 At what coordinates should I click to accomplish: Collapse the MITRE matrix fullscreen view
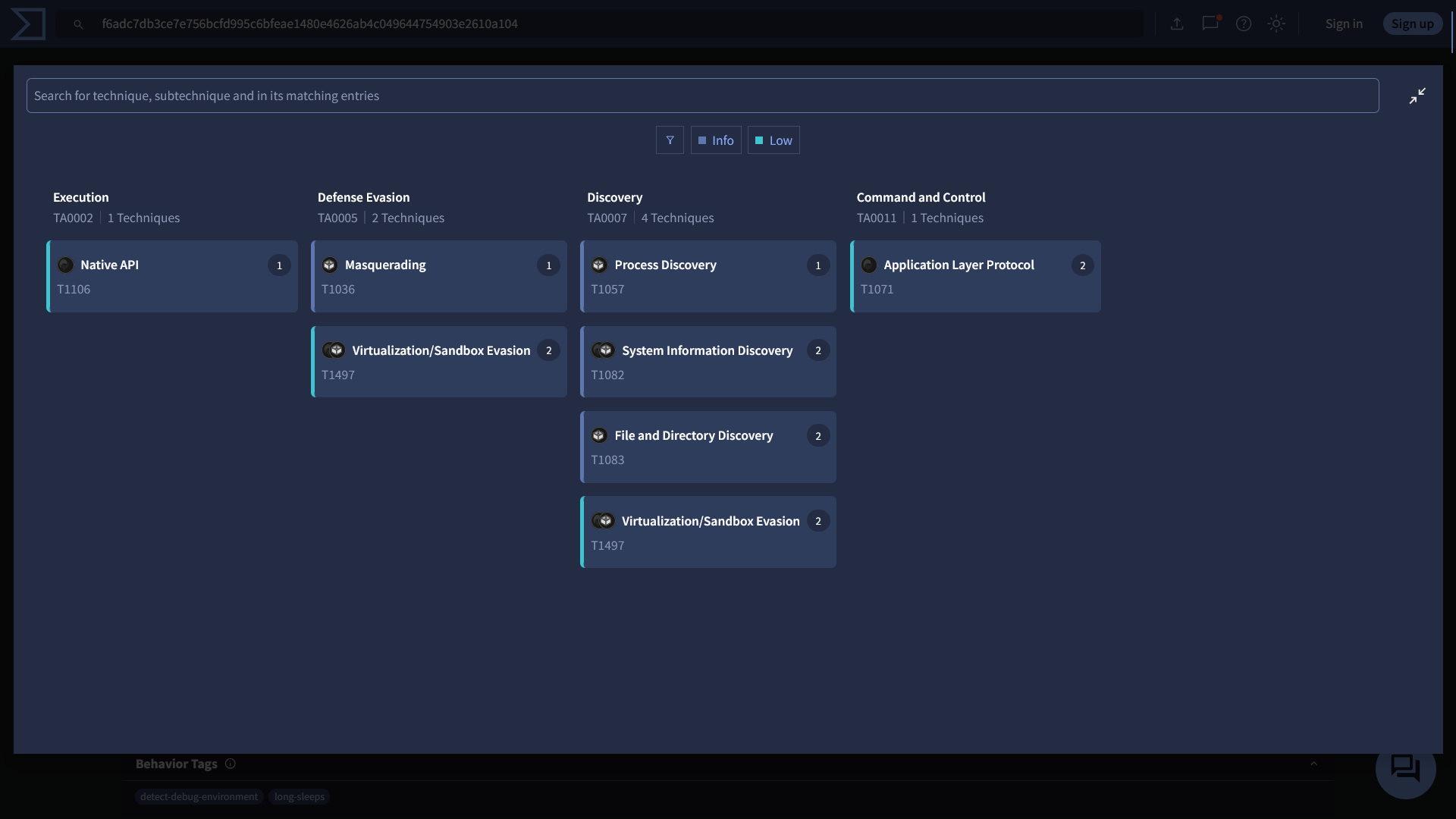point(1417,96)
